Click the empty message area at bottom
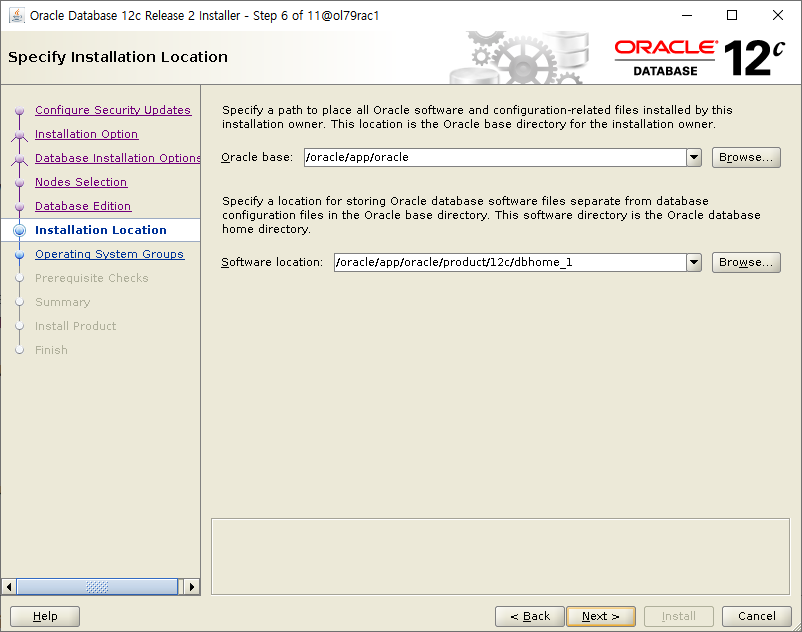This screenshot has width=802, height=632. click(x=500, y=556)
